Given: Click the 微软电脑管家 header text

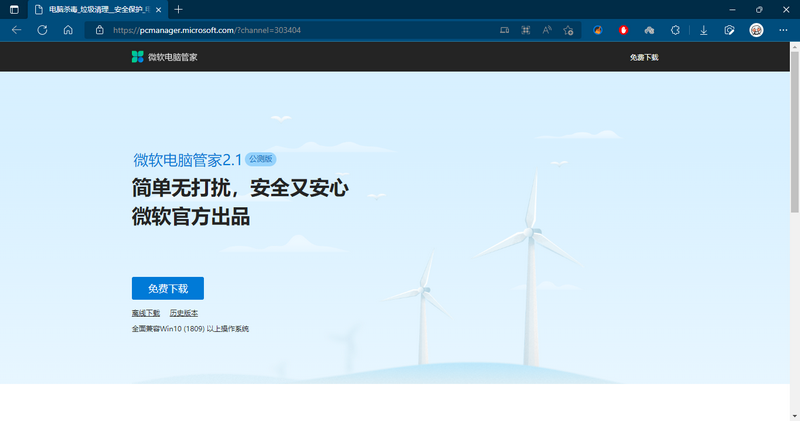Looking at the screenshot, I should pos(172,57).
